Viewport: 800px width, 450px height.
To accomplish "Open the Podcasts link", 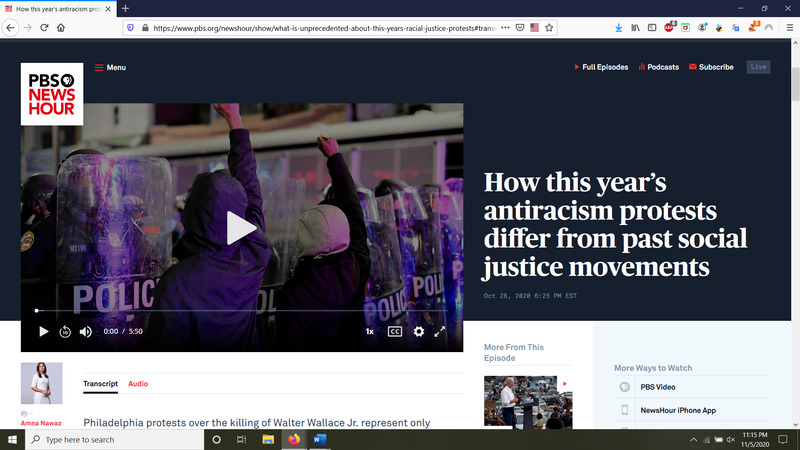I will point(658,68).
